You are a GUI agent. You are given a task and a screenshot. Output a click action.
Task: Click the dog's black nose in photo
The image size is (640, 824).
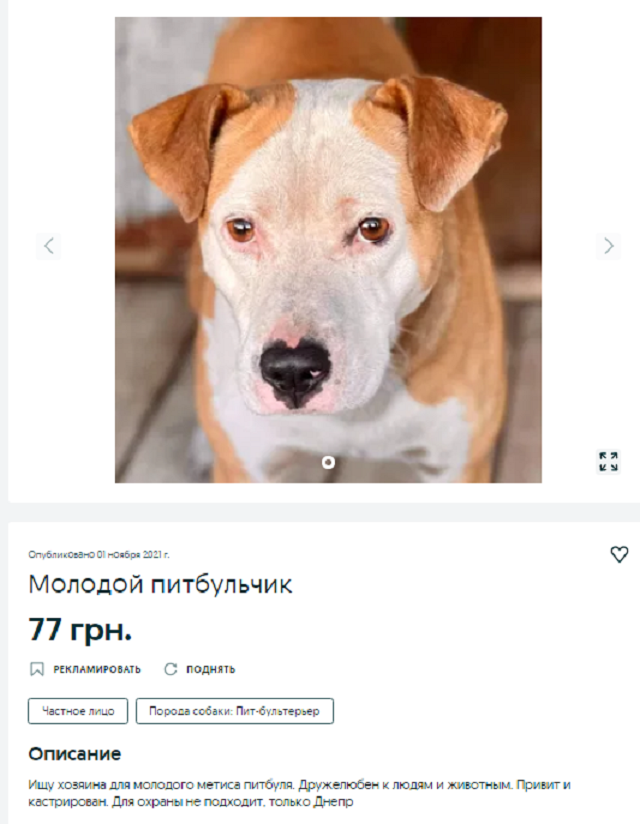click(x=296, y=372)
